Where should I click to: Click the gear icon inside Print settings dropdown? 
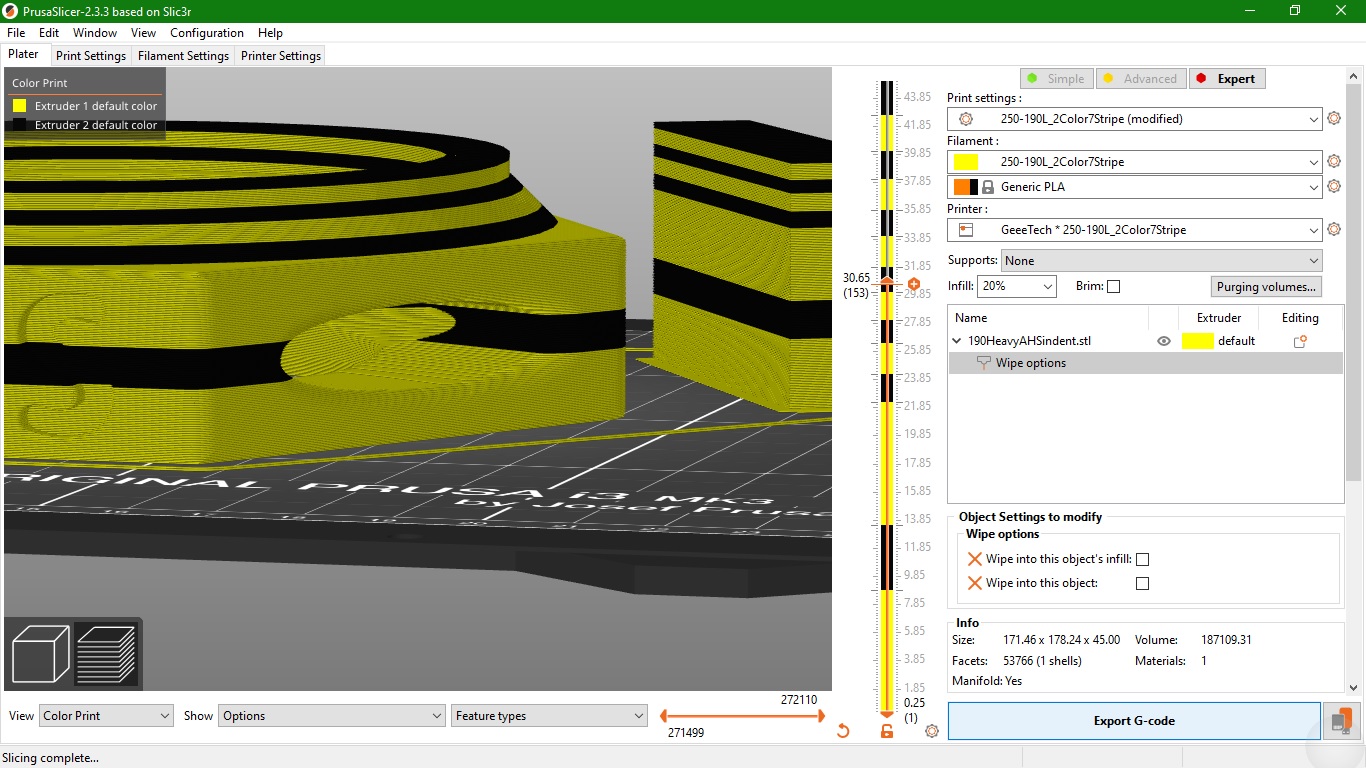click(x=966, y=119)
